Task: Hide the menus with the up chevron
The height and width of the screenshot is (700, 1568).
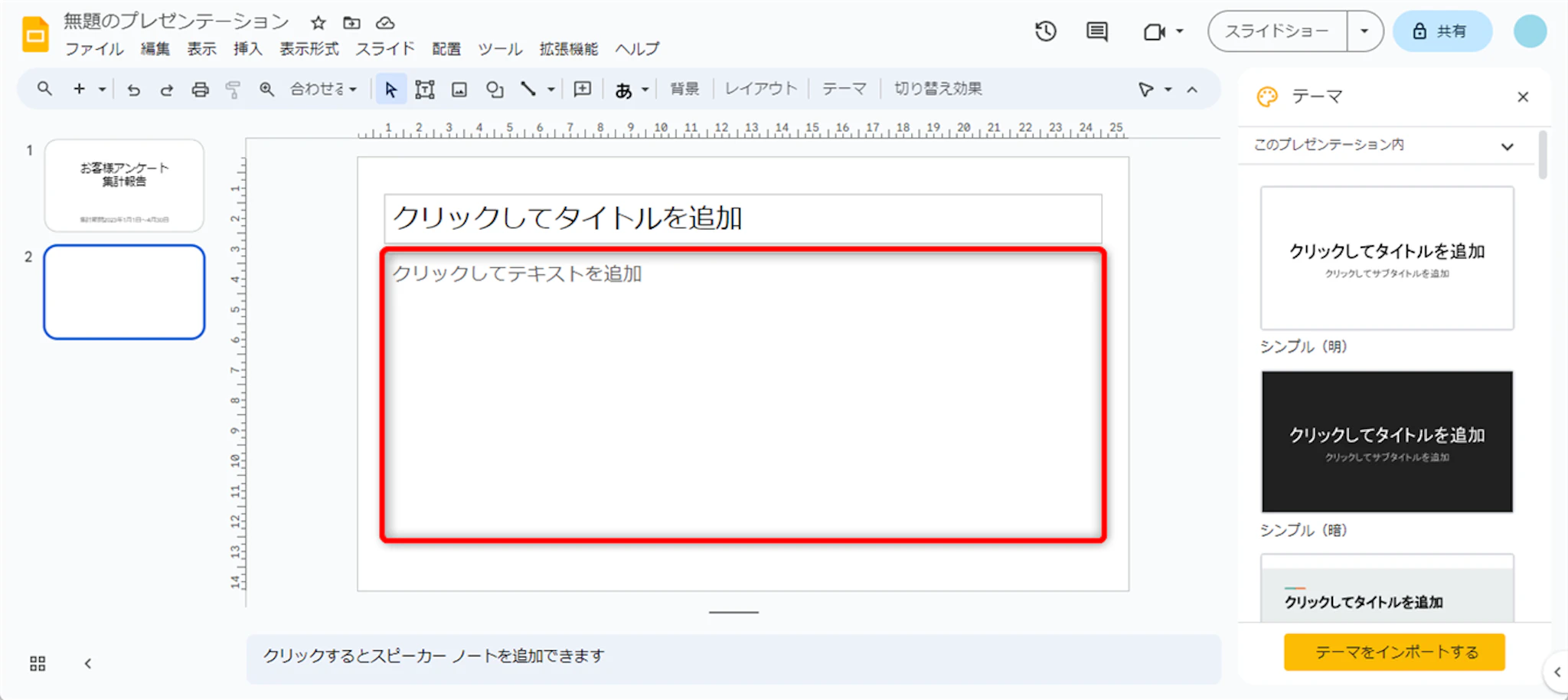Action: [x=1192, y=90]
